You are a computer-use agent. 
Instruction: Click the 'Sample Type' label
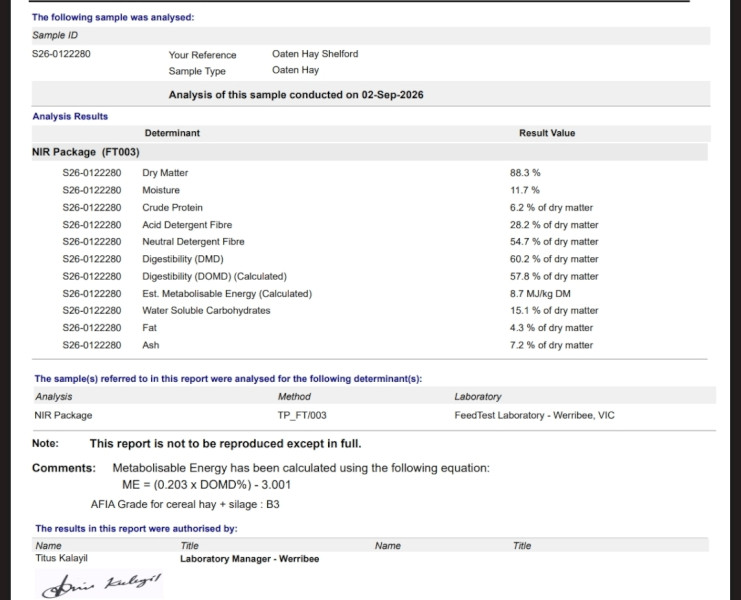197,71
